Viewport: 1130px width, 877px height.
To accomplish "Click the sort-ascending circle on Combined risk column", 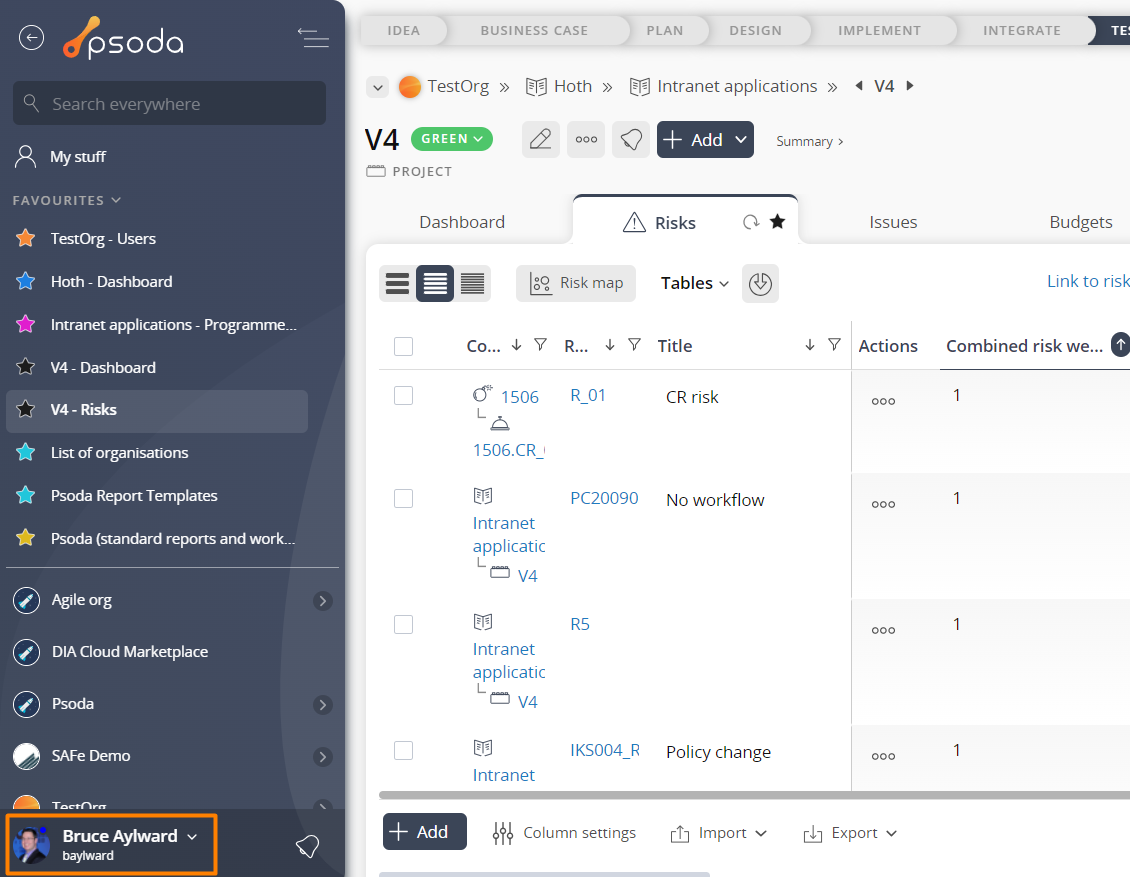I will tap(1121, 345).
